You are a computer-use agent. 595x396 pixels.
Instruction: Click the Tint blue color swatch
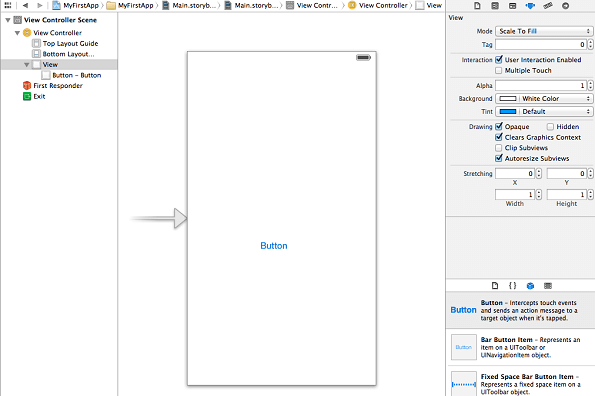[x=508, y=112]
